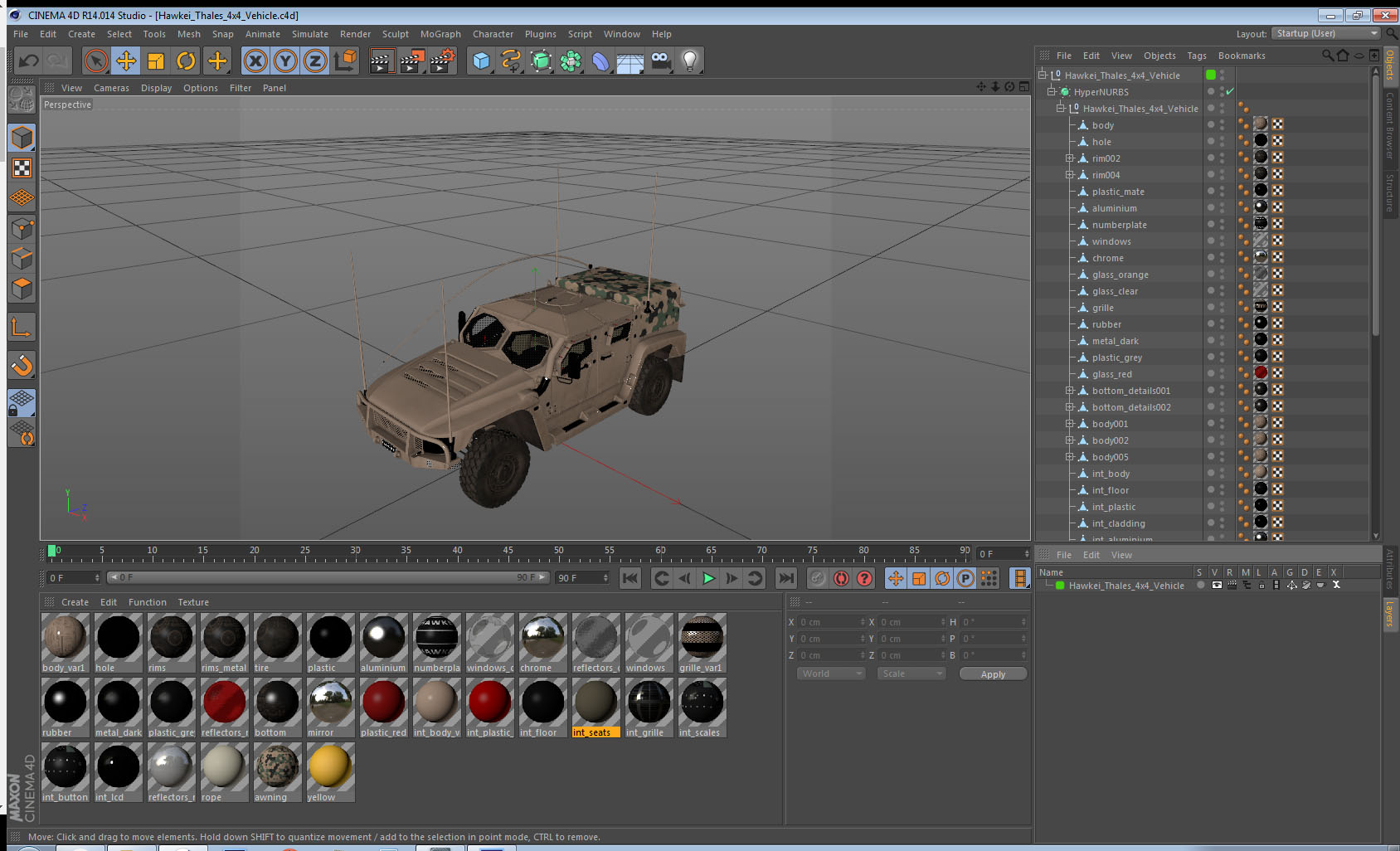The width and height of the screenshot is (1400, 851).
Task: Render the active view
Action: 382,61
